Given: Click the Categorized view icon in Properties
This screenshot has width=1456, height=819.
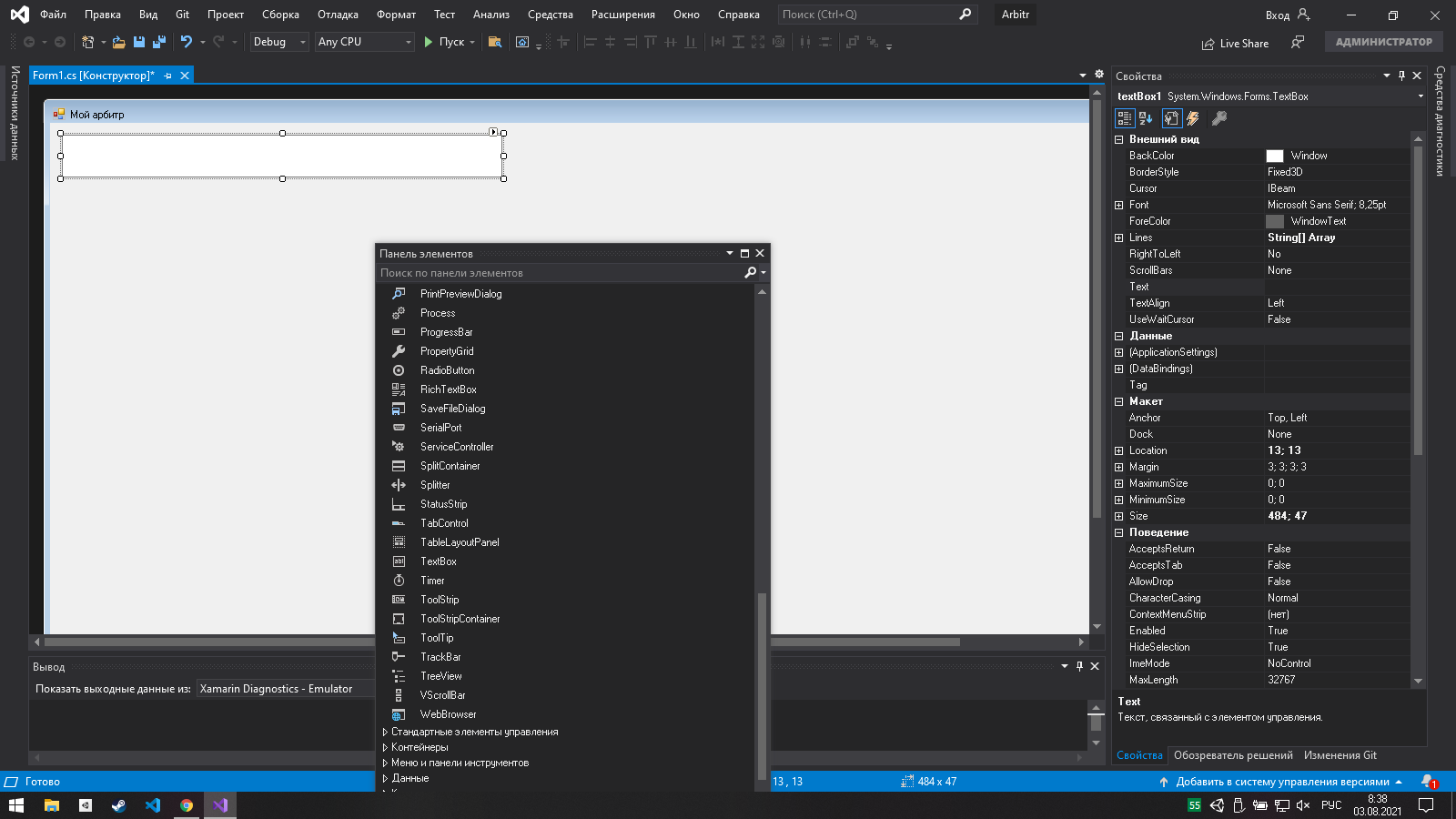Looking at the screenshot, I should 1125,118.
